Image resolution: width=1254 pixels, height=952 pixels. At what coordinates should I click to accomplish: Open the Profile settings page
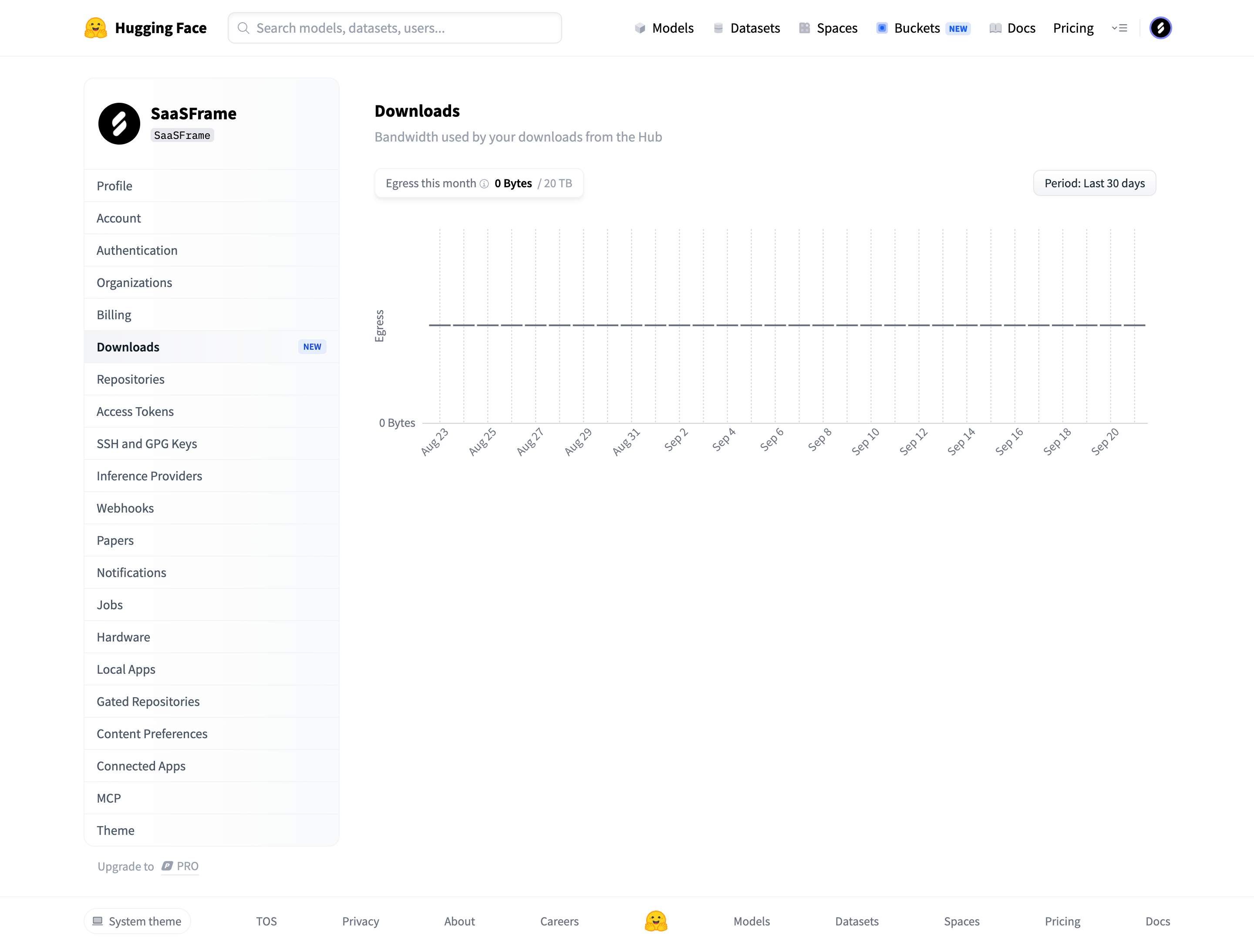212,186
